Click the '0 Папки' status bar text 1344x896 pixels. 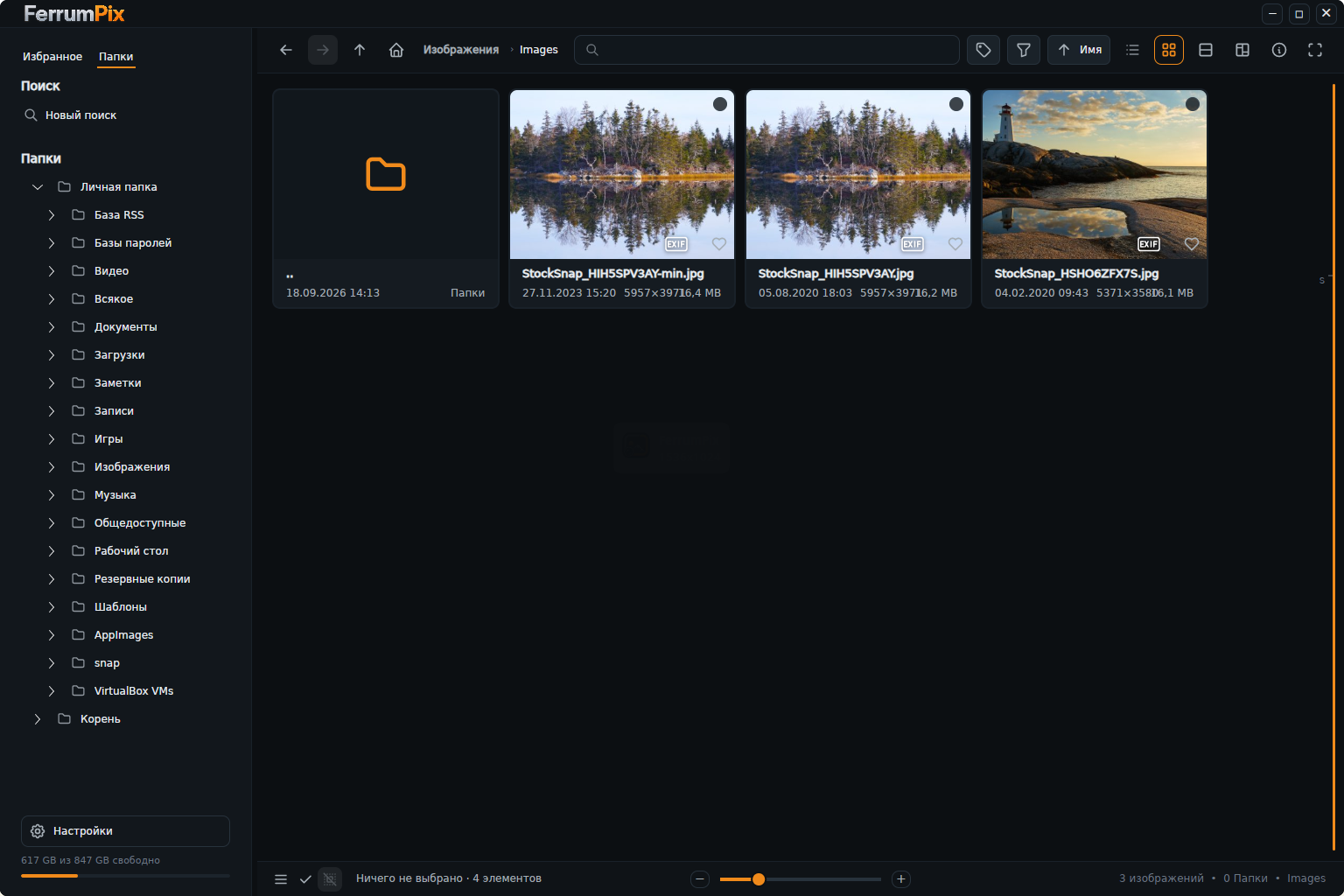[x=1245, y=878]
